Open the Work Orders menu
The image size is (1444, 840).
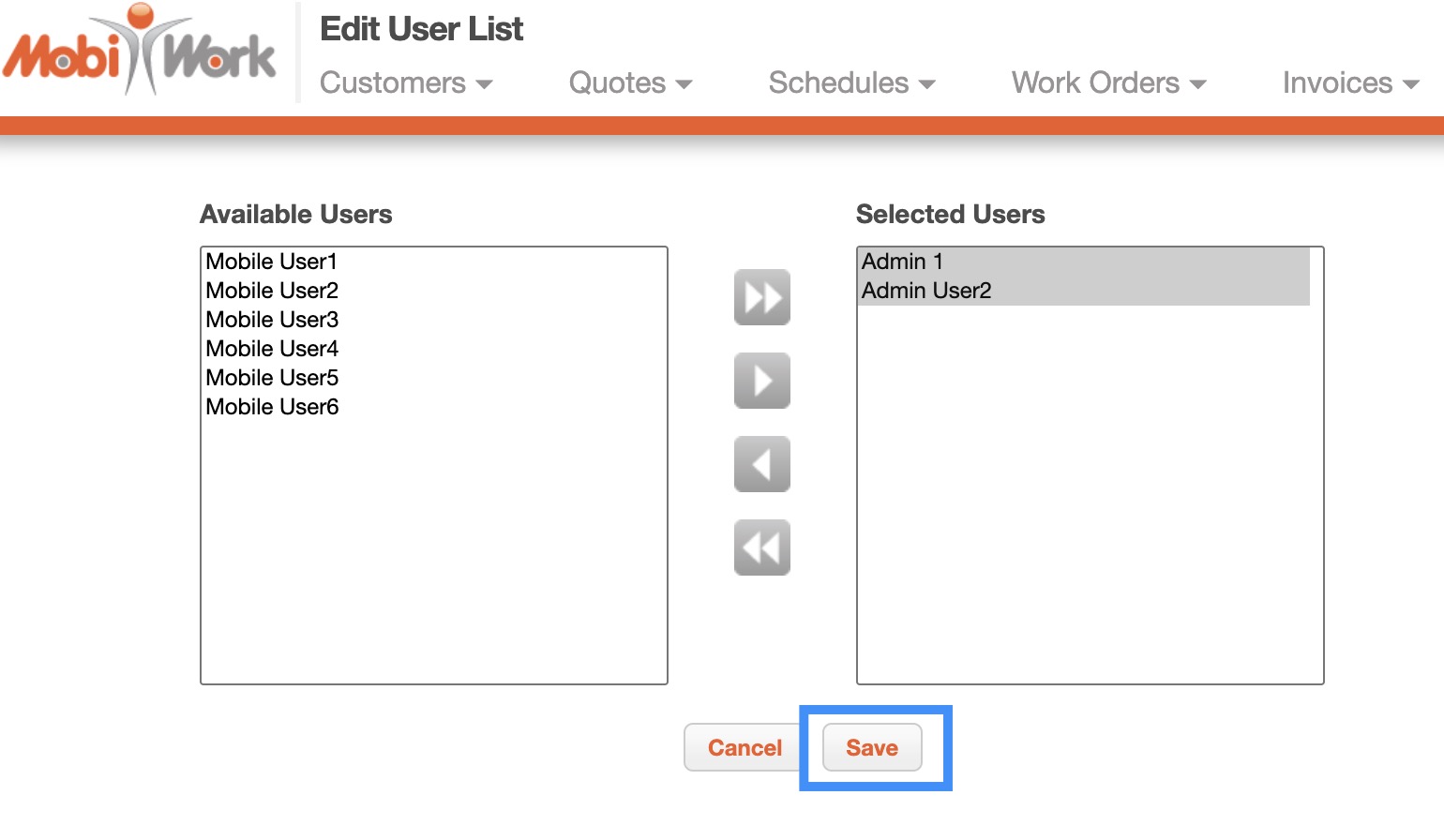1108,83
